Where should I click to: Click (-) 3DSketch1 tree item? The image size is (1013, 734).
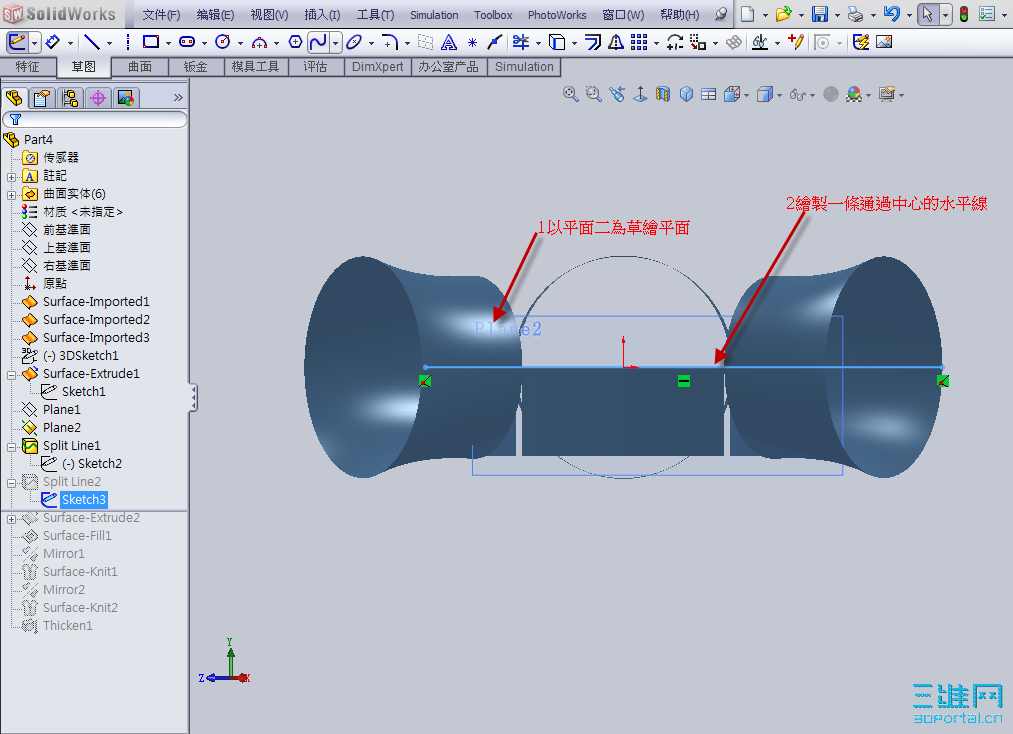[80, 356]
